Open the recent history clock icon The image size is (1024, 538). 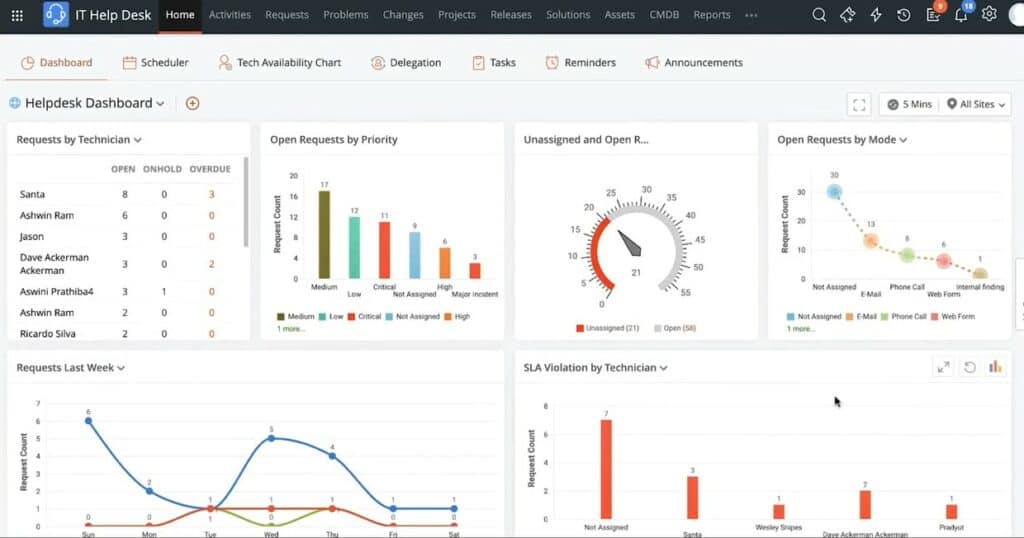point(903,15)
